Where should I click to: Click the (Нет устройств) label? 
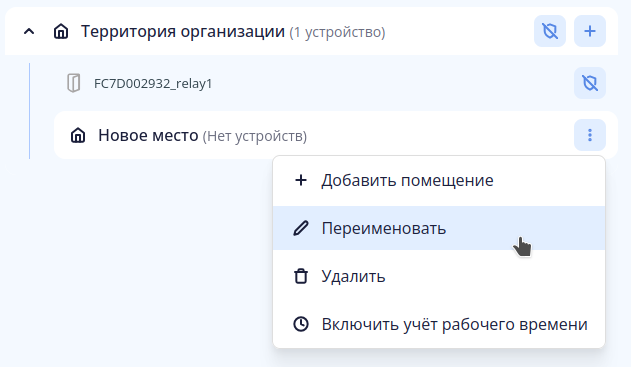coord(255,136)
